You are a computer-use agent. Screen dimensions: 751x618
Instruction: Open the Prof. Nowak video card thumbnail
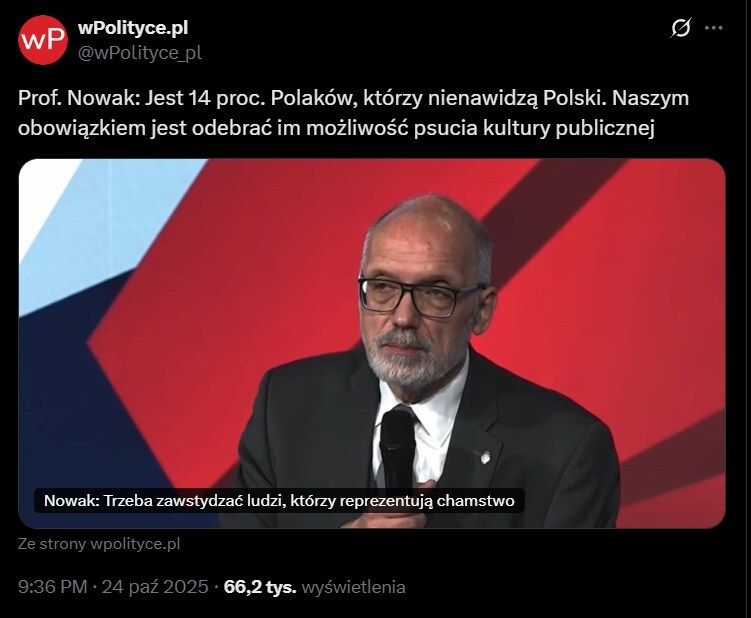click(372, 343)
